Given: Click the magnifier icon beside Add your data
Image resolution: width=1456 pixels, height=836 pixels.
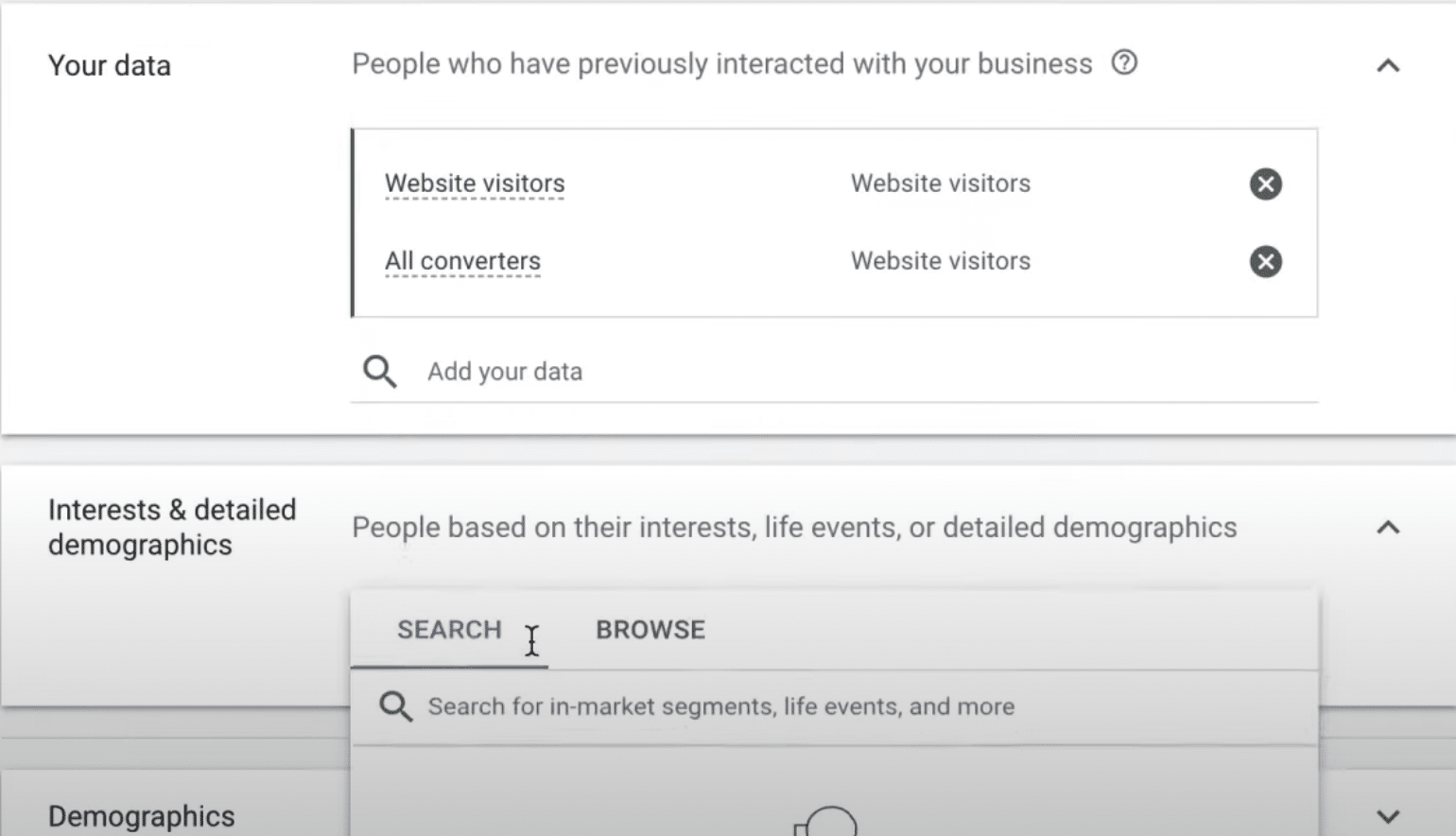Looking at the screenshot, I should tap(380, 372).
